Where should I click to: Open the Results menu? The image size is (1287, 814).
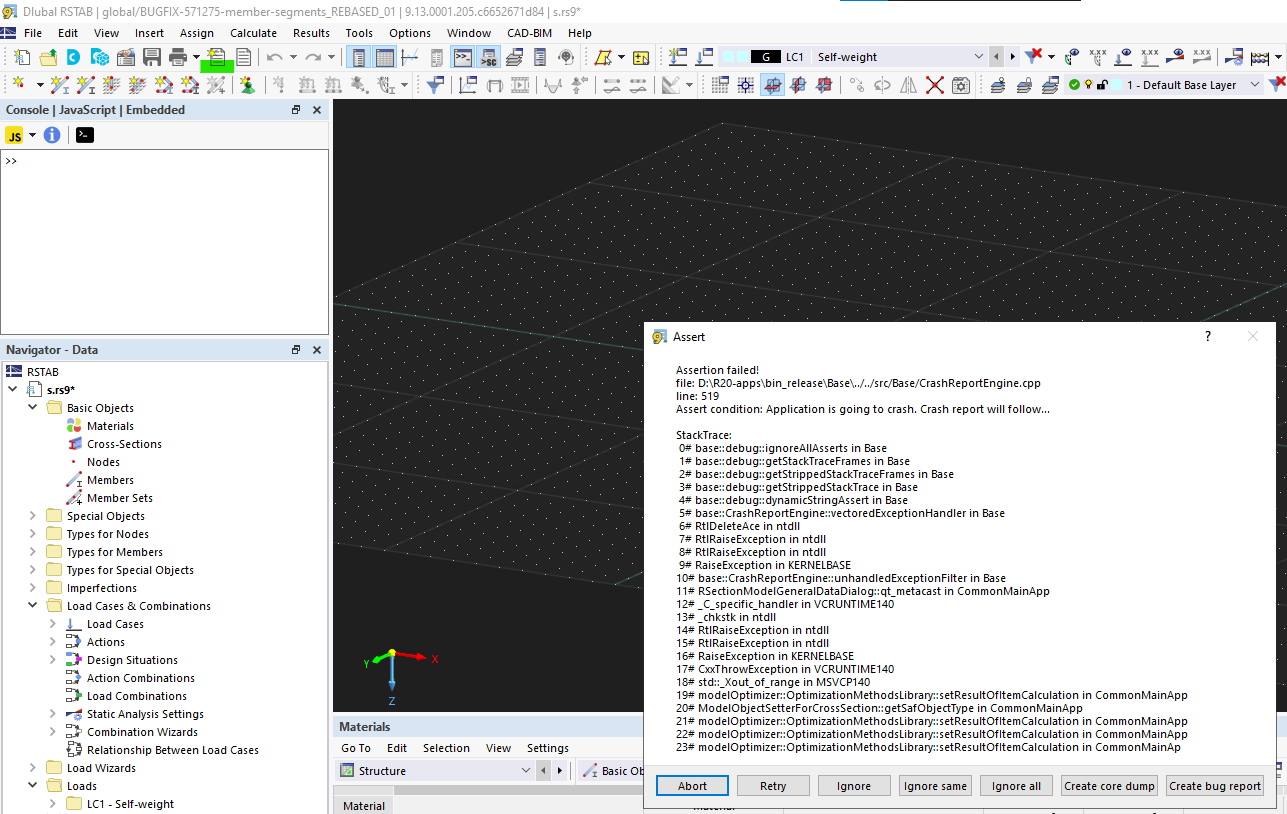311,33
